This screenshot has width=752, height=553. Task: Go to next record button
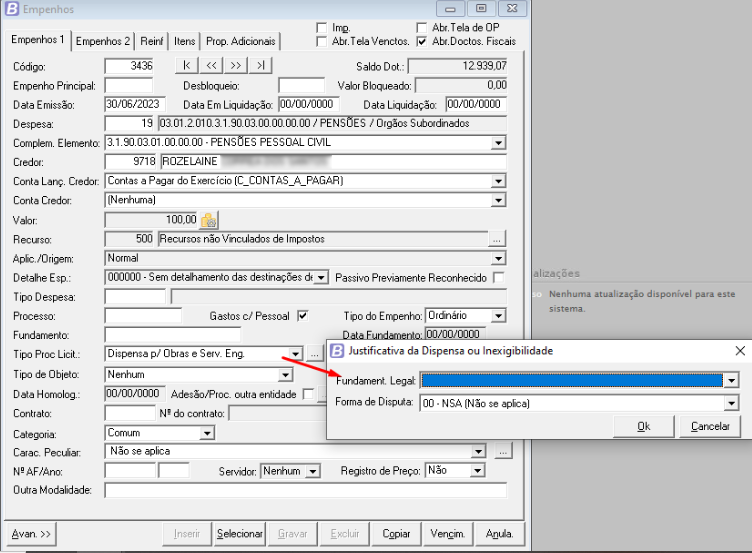pos(236,65)
